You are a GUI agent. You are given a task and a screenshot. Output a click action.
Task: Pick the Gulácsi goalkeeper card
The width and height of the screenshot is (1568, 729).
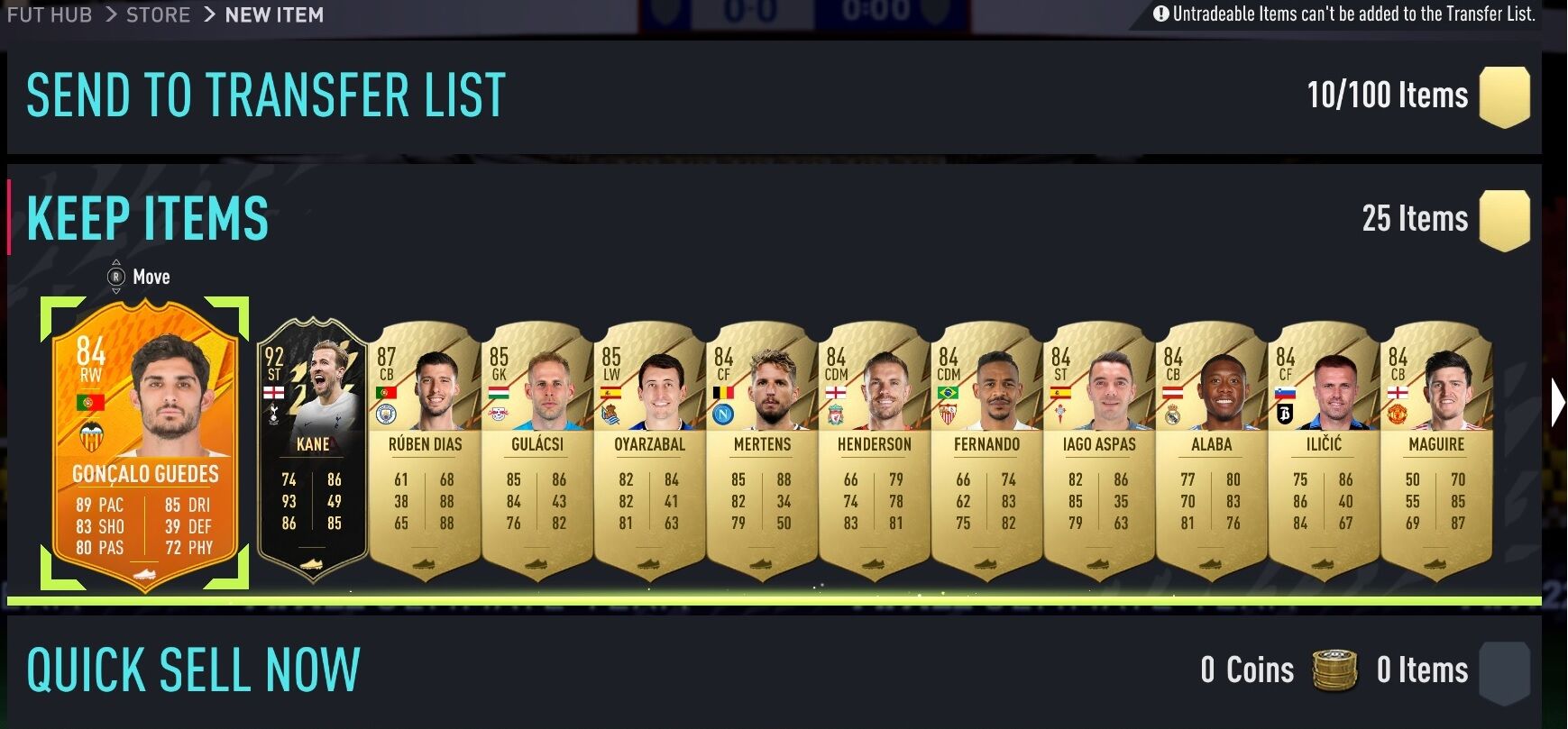537,451
